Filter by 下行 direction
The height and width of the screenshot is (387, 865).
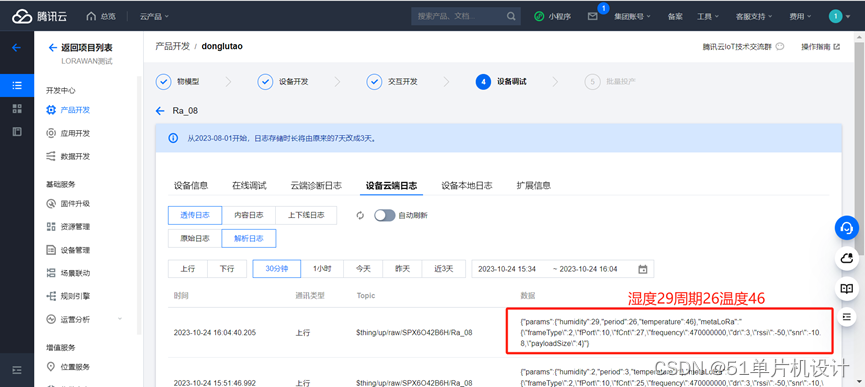(x=227, y=269)
